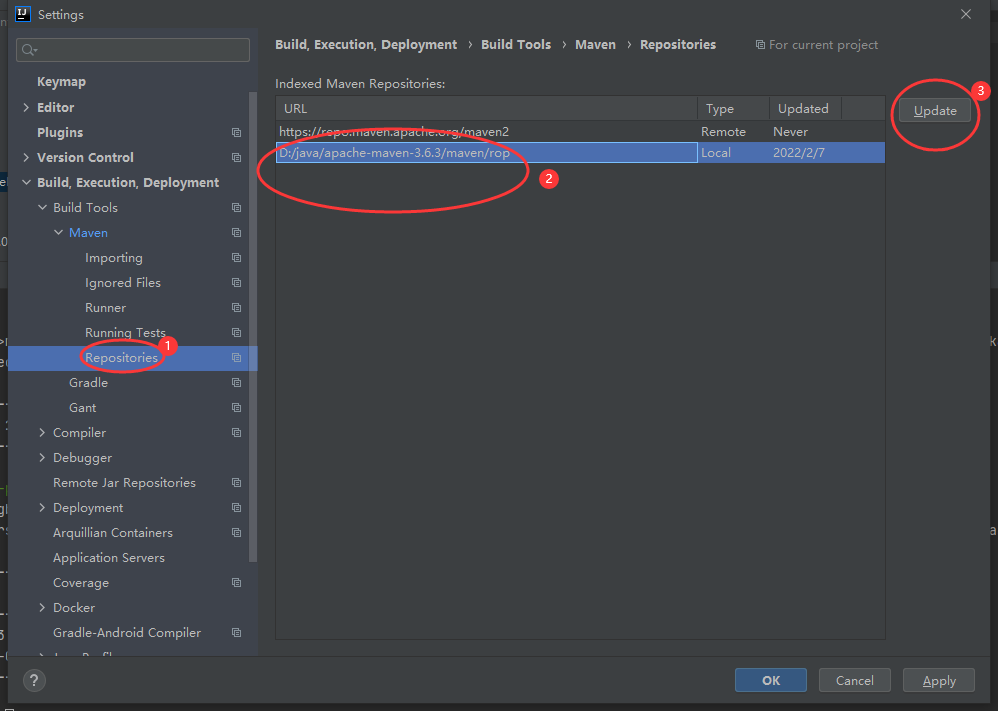Click the screen icon beside Compiler
This screenshot has height=711, width=998.
click(236, 432)
